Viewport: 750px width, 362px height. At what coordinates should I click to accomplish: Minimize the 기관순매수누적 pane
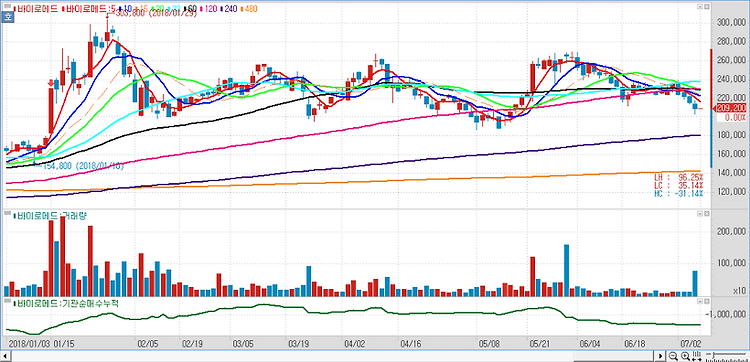(x=700, y=302)
